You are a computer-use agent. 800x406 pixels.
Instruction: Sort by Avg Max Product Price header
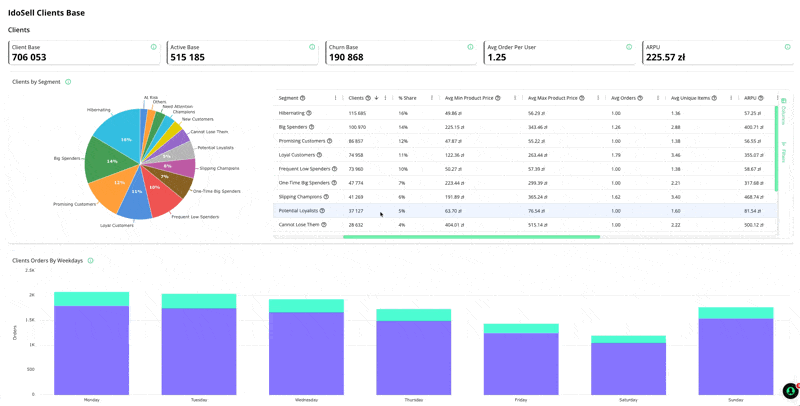click(552, 98)
